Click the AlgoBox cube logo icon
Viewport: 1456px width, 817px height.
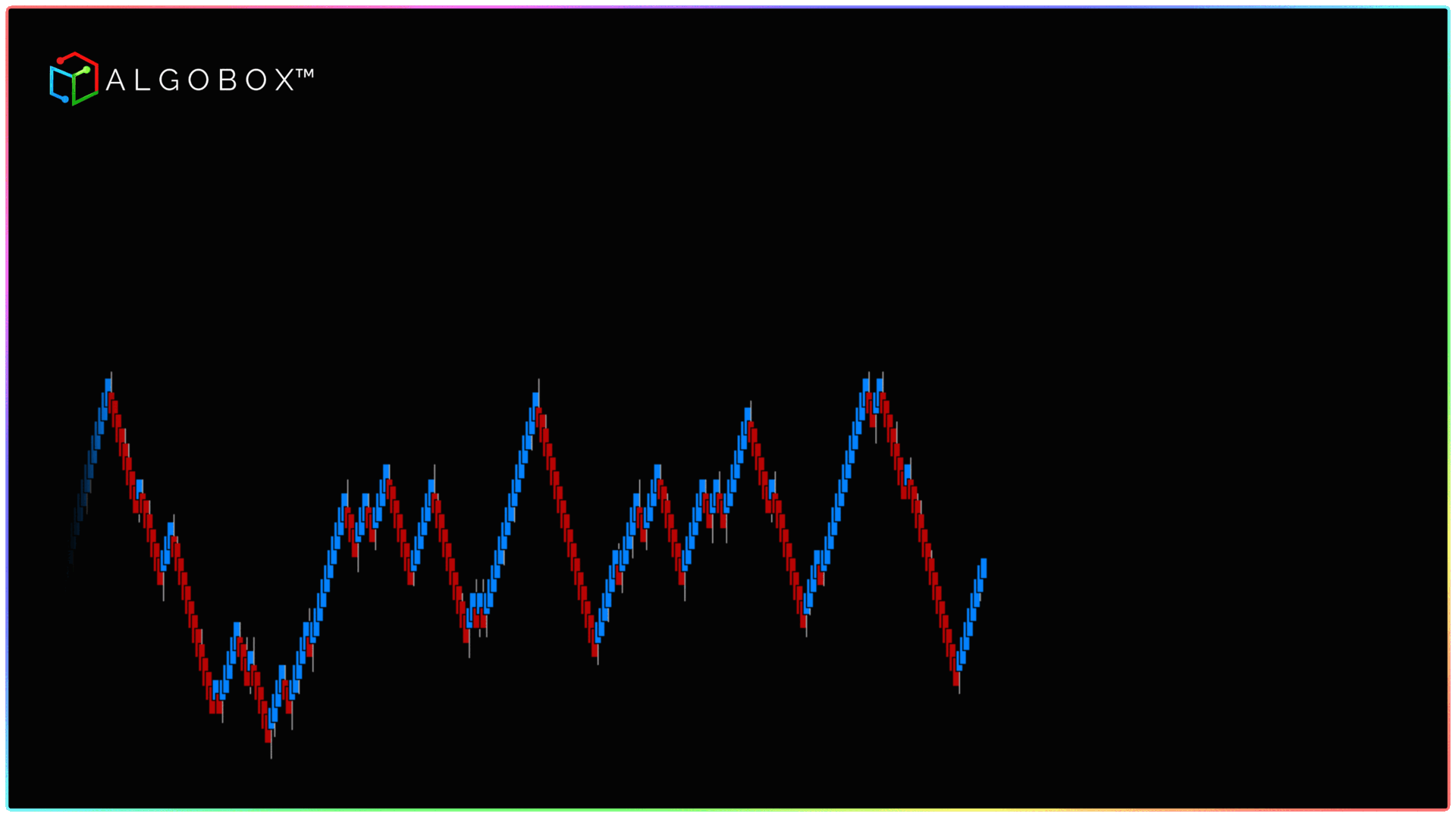(x=74, y=79)
